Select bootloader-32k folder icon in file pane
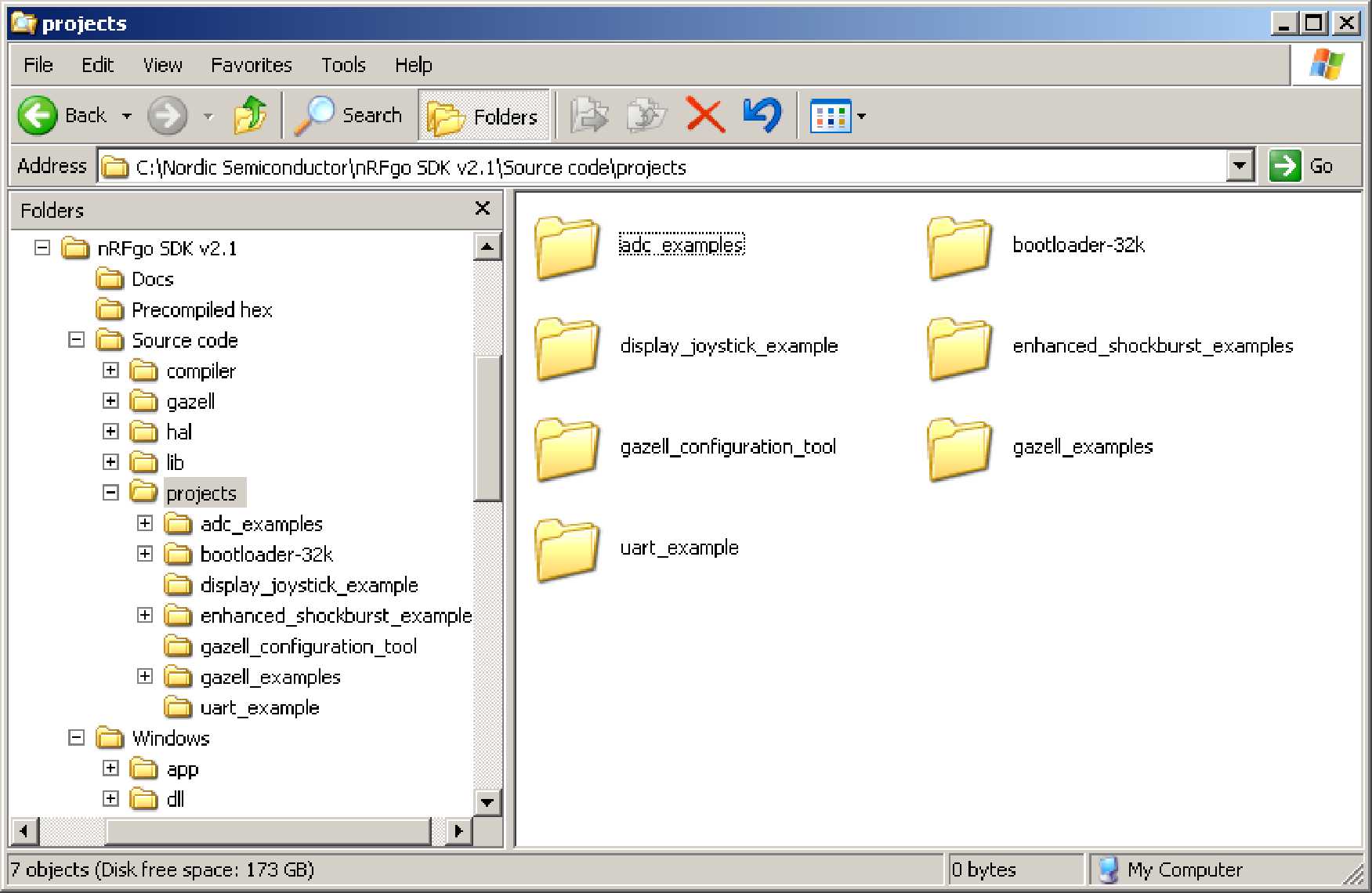1372x893 pixels. (960, 248)
